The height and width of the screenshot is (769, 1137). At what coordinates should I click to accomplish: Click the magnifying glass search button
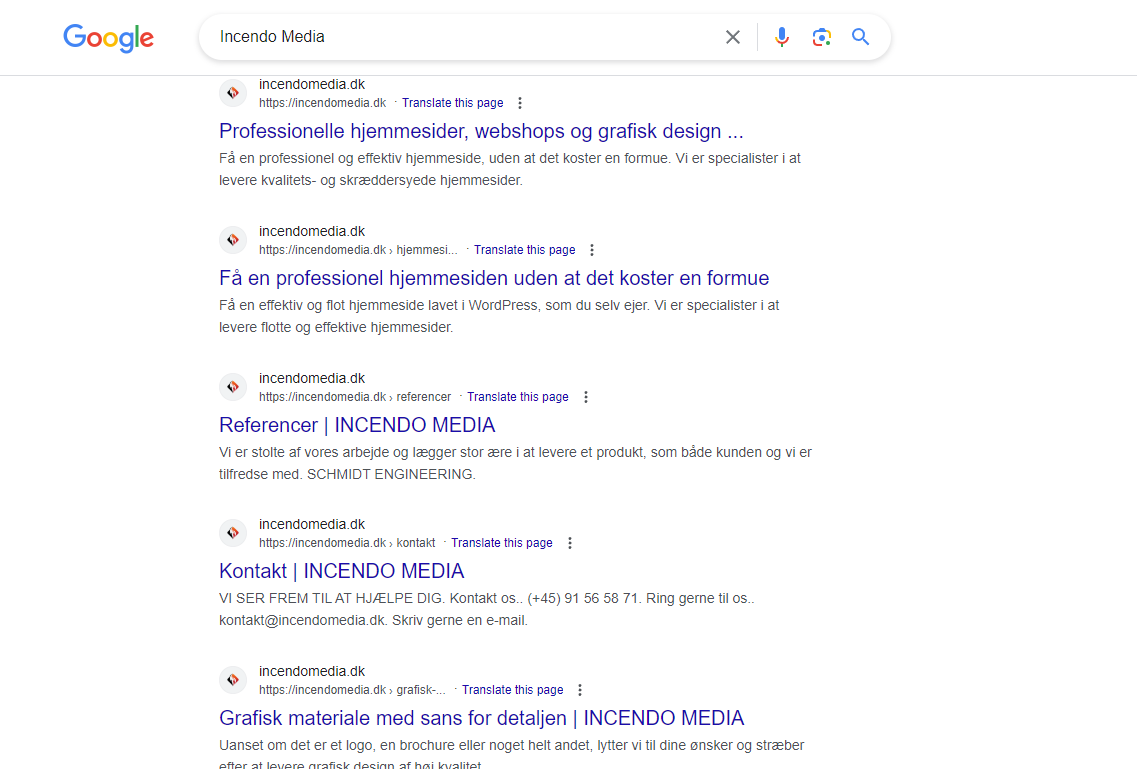(x=860, y=37)
